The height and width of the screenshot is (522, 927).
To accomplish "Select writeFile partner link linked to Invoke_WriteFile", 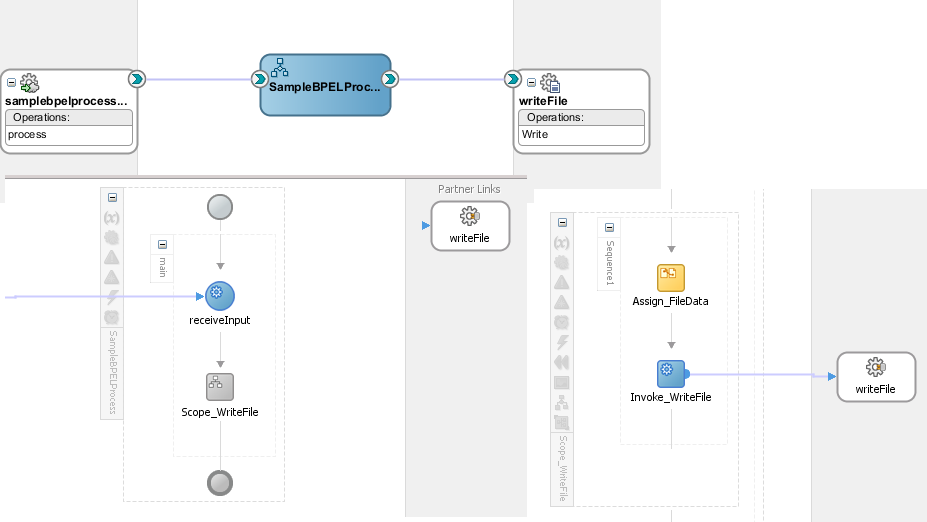I will point(876,377).
